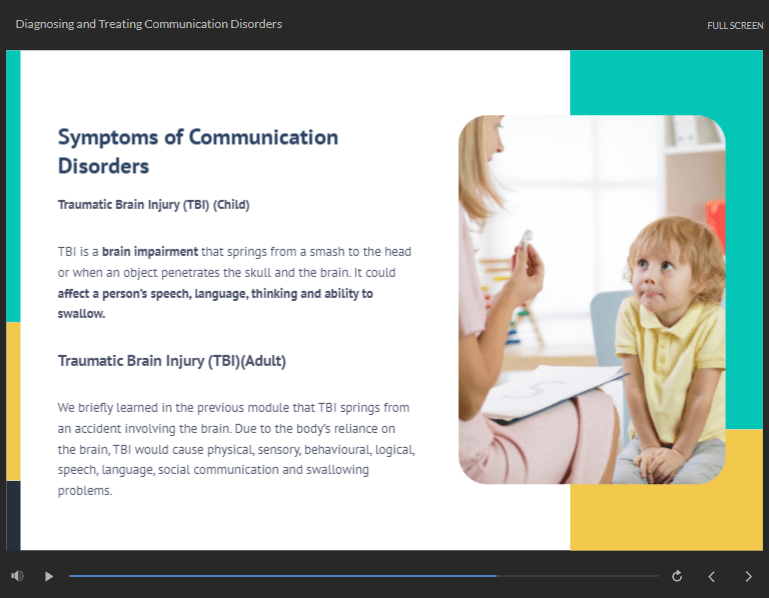
Task: Open FULL SCREEN mode
Action: (x=735, y=26)
